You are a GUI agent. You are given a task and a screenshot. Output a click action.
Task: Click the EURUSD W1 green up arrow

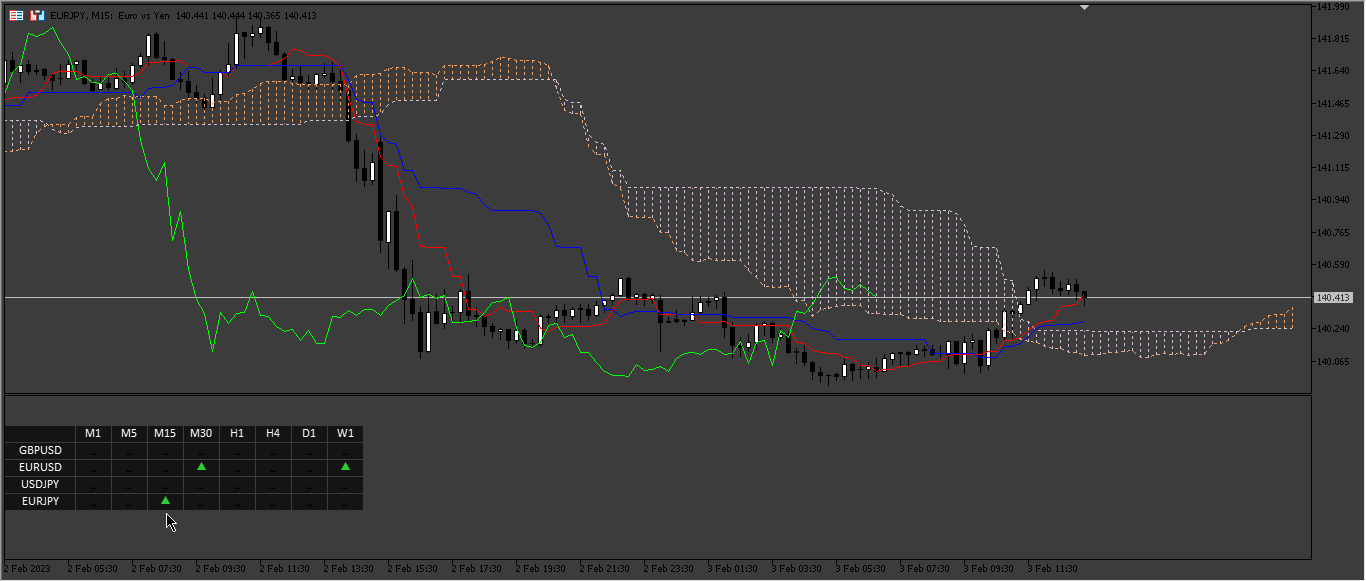tap(345, 467)
